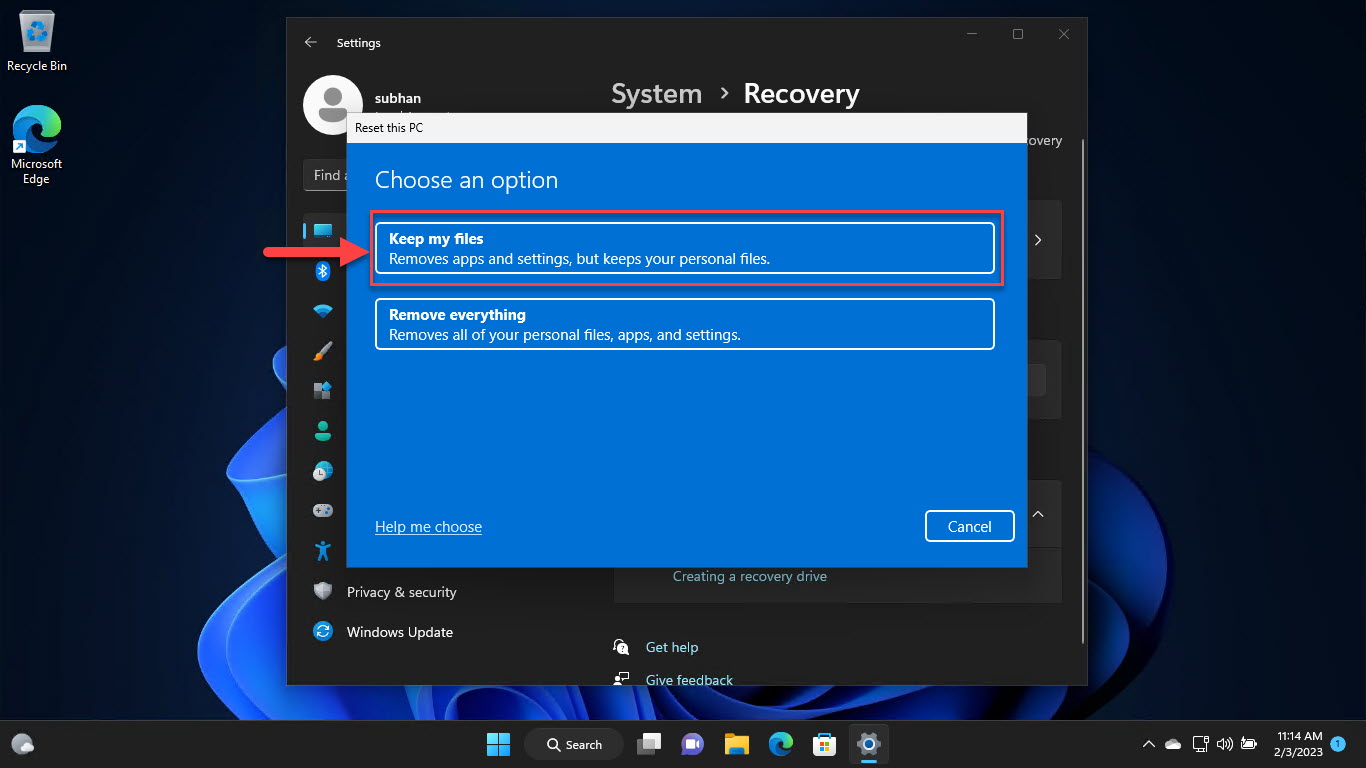Open Bluetooth & devices settings from sidebar
This screenshot has height=768, width=1366.
(x=322, y=271)
